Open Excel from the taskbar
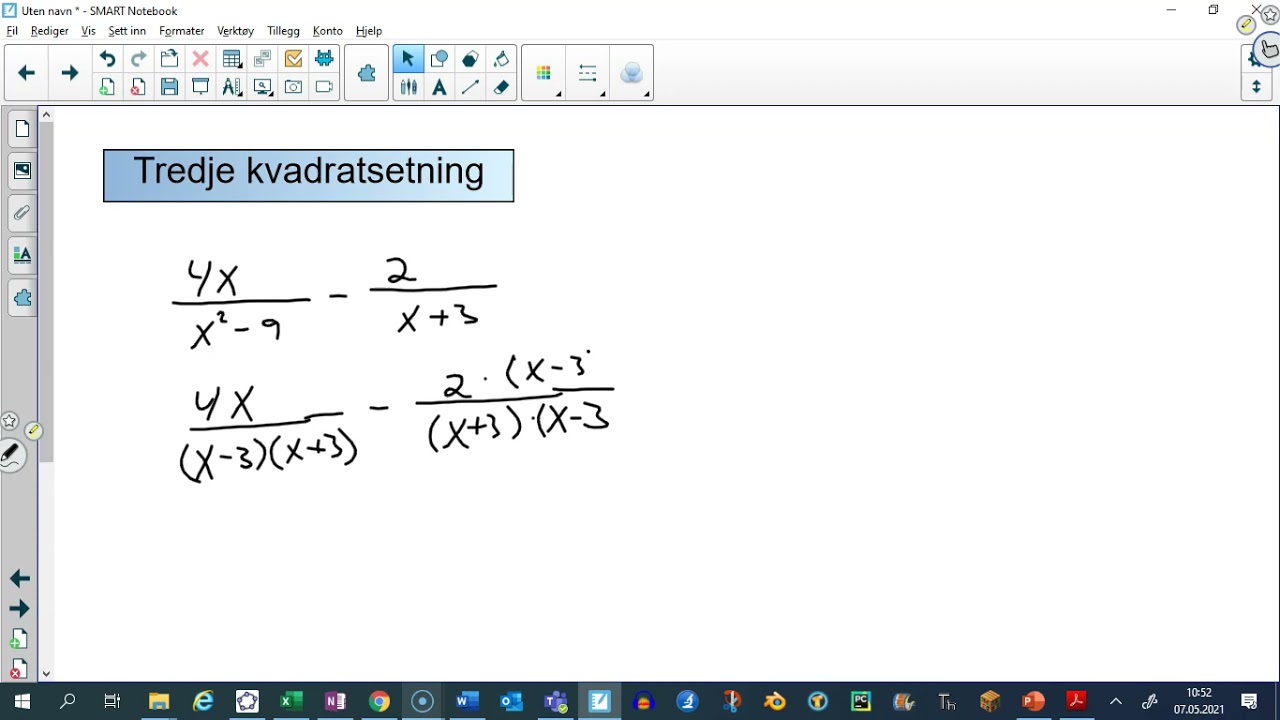 (291, 701)
